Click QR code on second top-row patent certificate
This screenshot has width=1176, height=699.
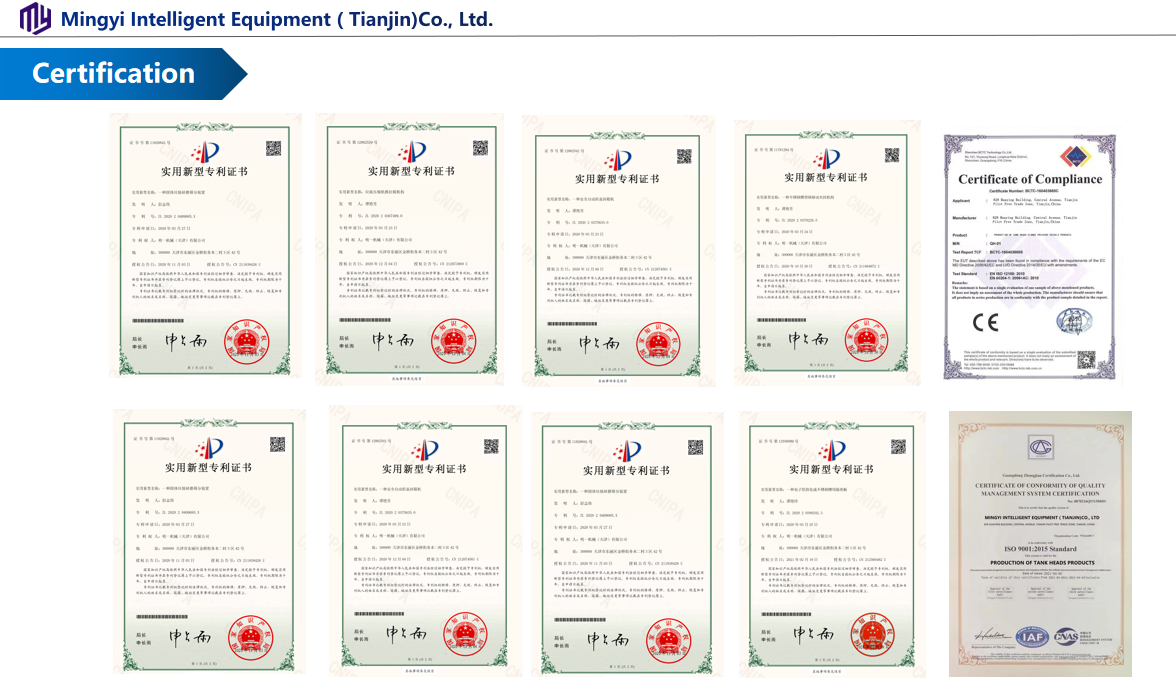point(480,148)
